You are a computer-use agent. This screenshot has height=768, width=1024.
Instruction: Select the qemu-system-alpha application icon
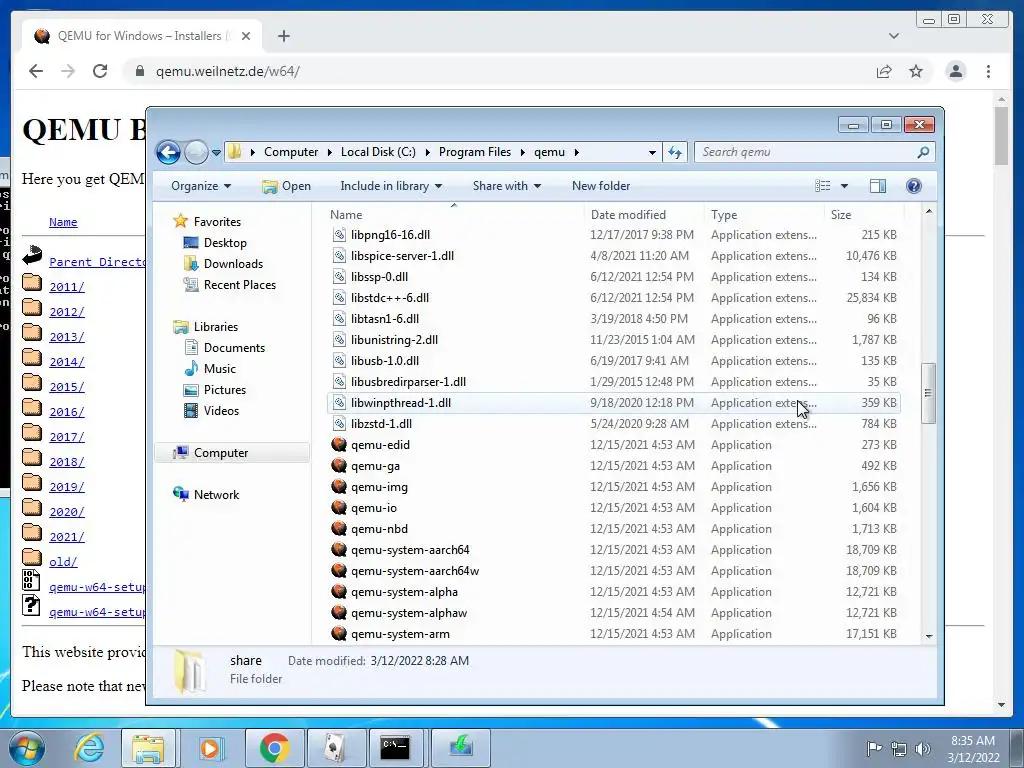click(339, 592)
